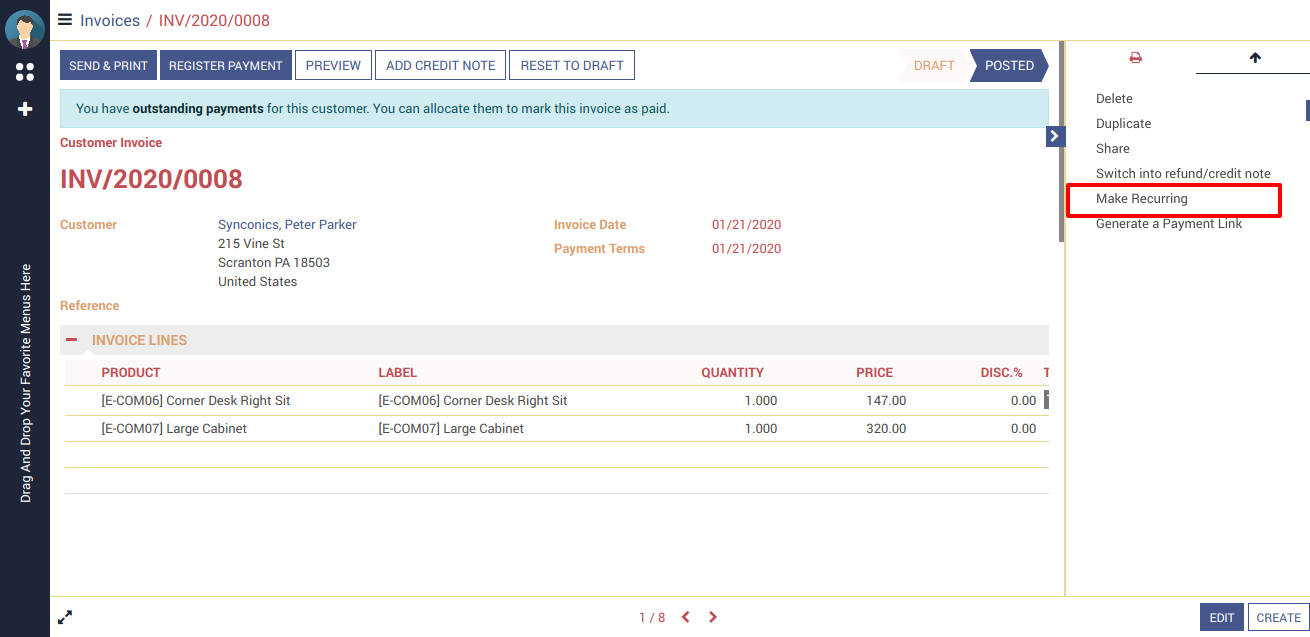Screen dimensions: 1310x637
Task: Click the Register Payment button
Action: point(225,65)
